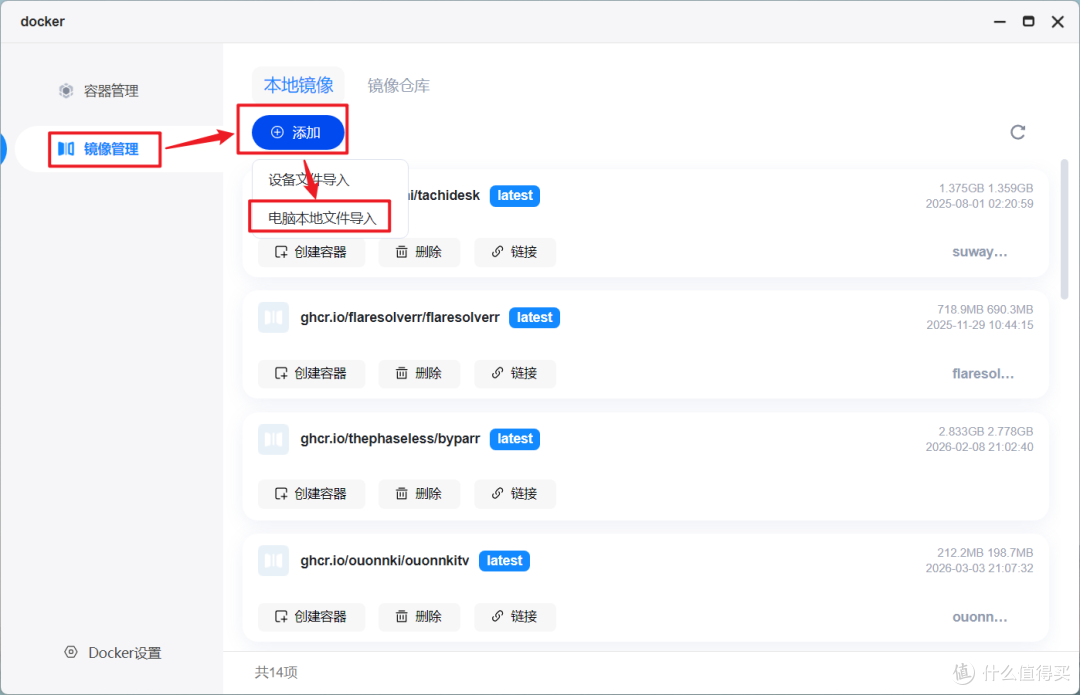Click the image list vertical scrollbar
The width and height of the screenshot is (1080, 695).
click(1064, 229)
